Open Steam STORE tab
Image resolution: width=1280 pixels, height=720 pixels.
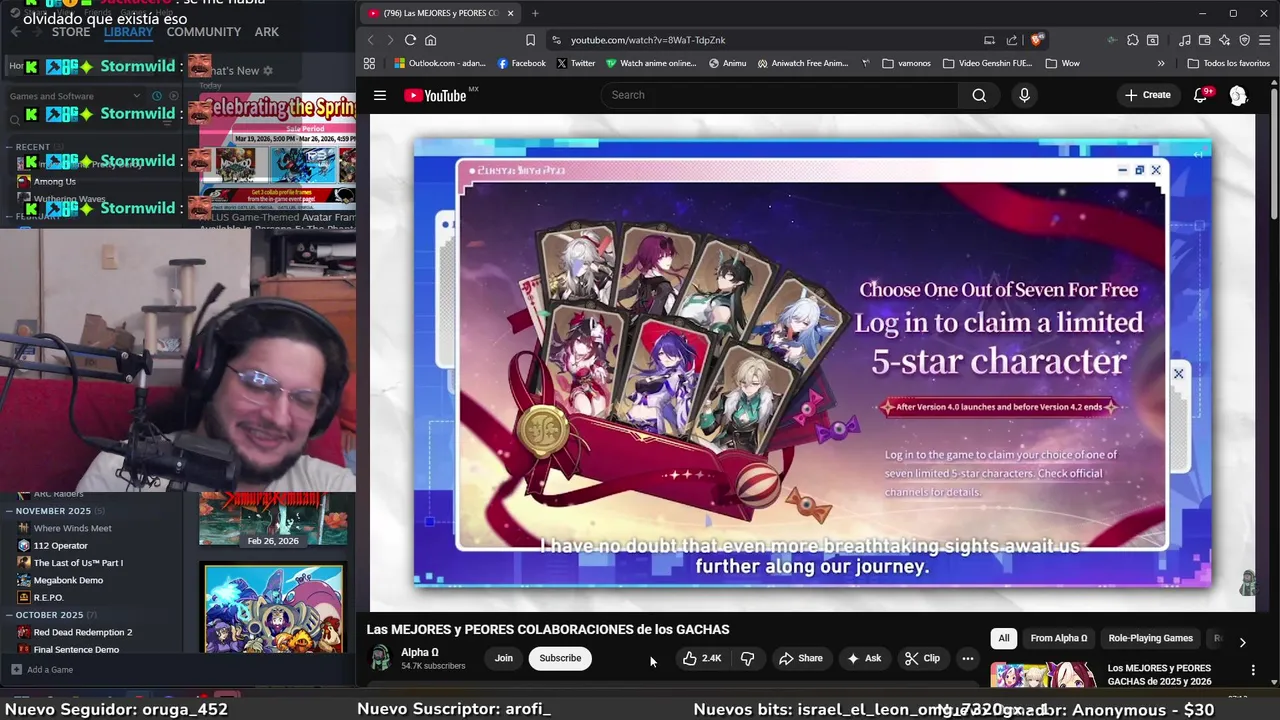[x=71, y=32]
